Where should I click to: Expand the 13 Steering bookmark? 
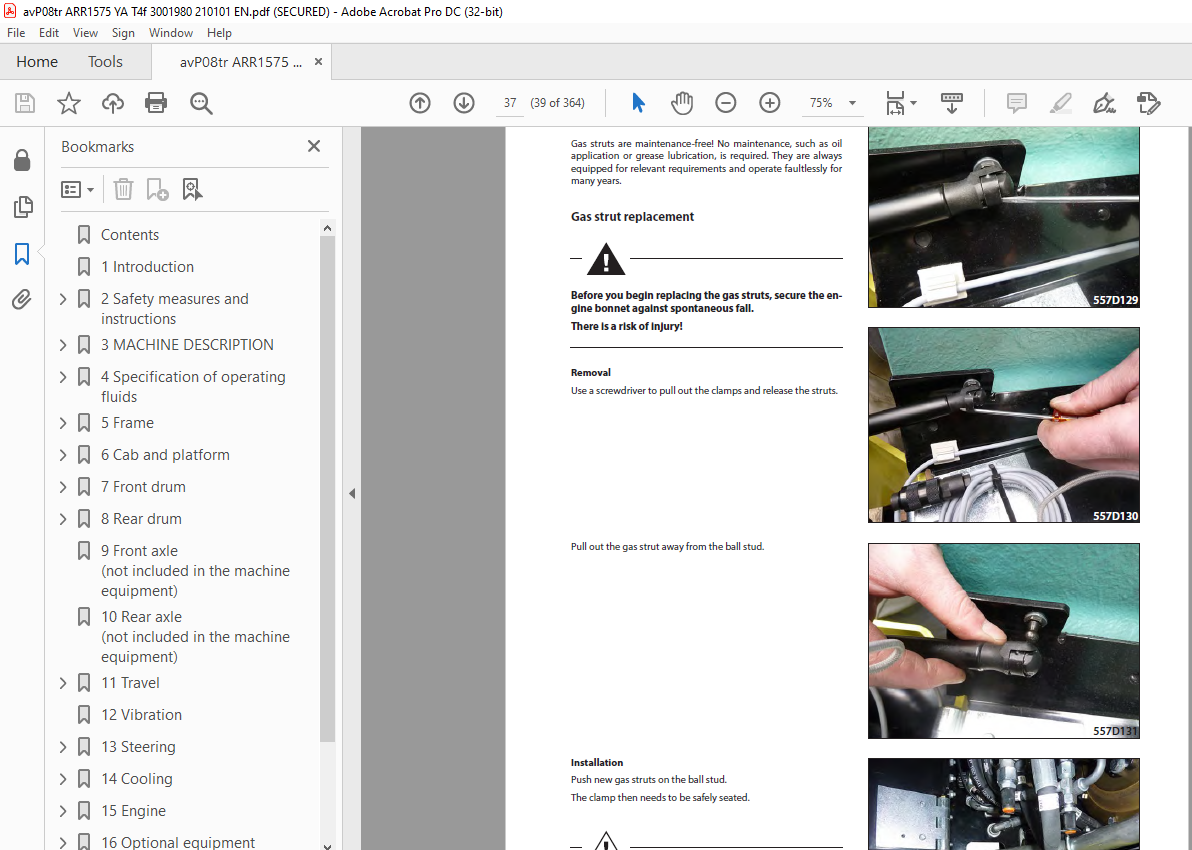[63, 747]
